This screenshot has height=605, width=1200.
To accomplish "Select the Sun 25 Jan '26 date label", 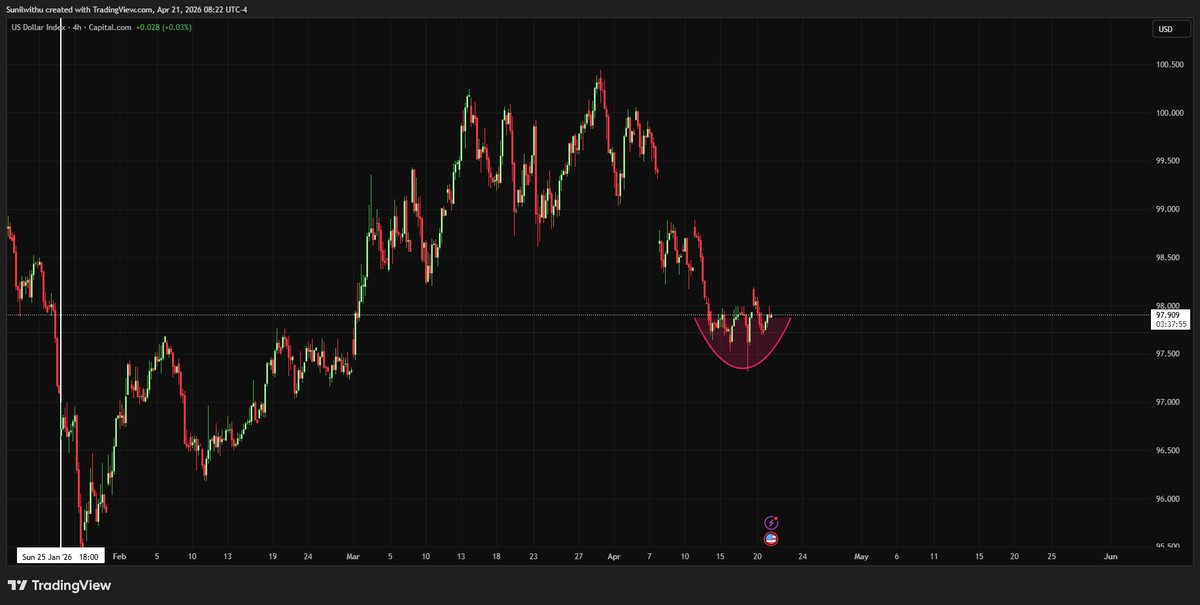I will coord(61,555).
